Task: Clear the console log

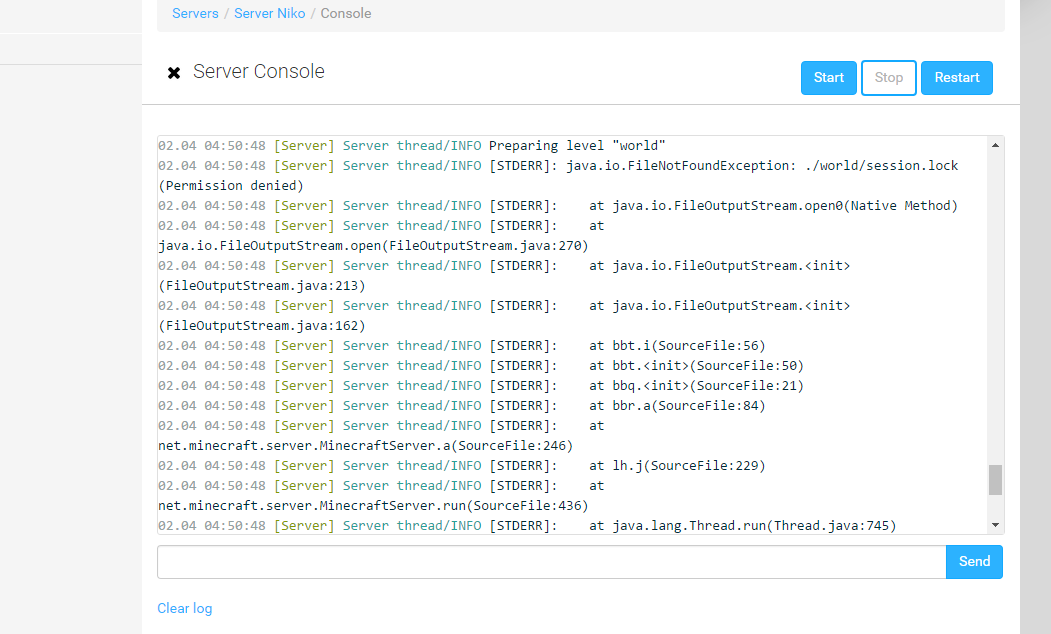Action: pos(184,608)
